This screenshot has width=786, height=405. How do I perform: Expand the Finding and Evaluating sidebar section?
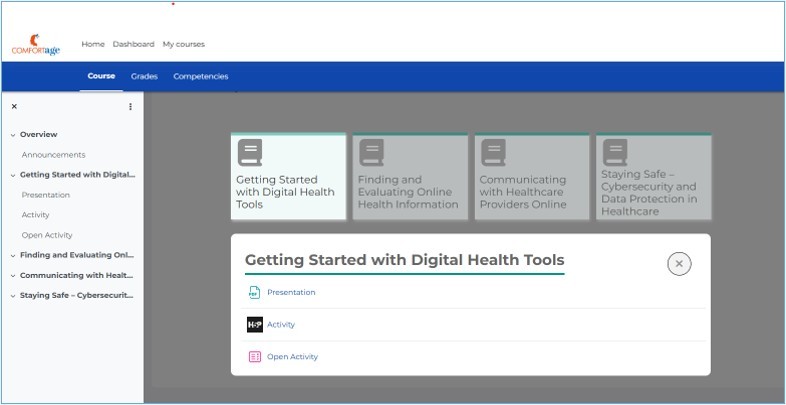tap(13, 255)
